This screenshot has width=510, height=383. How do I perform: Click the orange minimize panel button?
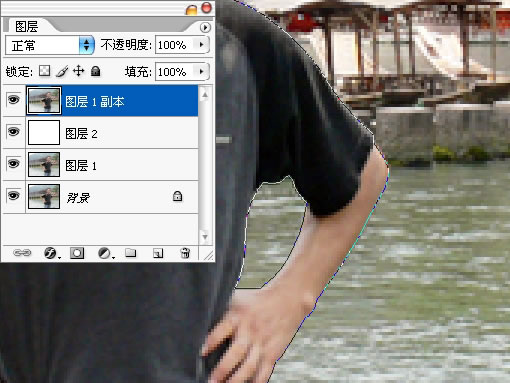click(x=191, y=9)
